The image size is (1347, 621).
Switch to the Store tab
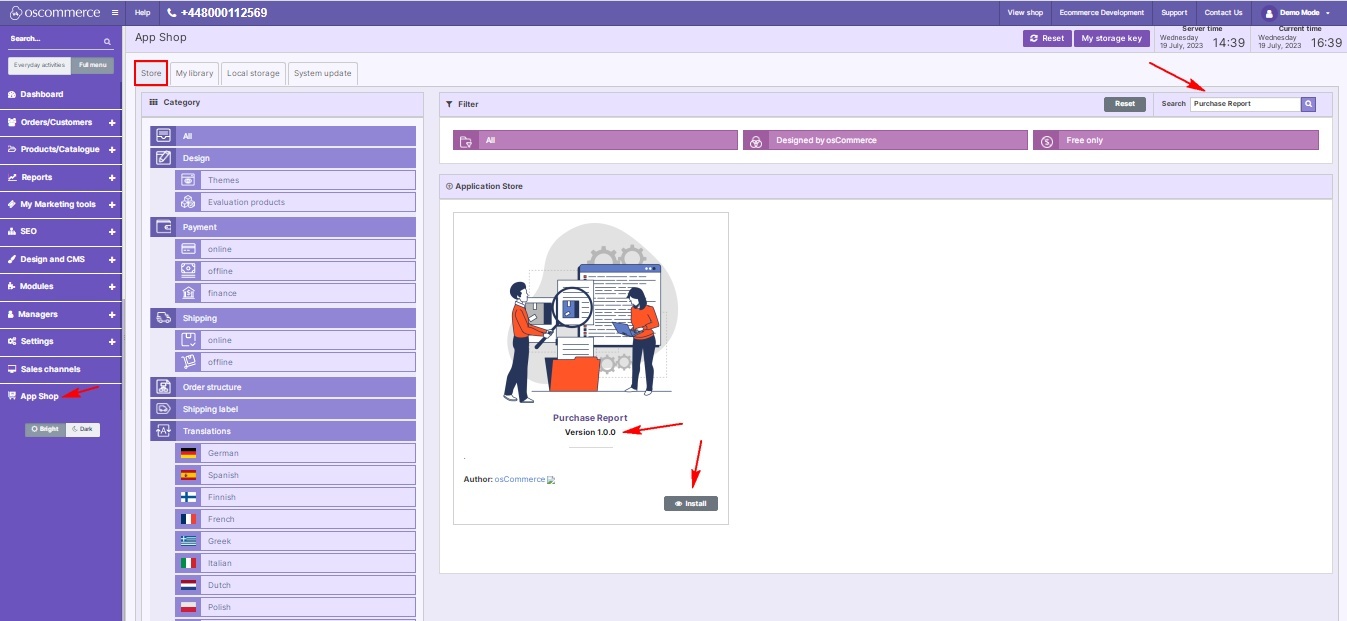coord(151,73)
